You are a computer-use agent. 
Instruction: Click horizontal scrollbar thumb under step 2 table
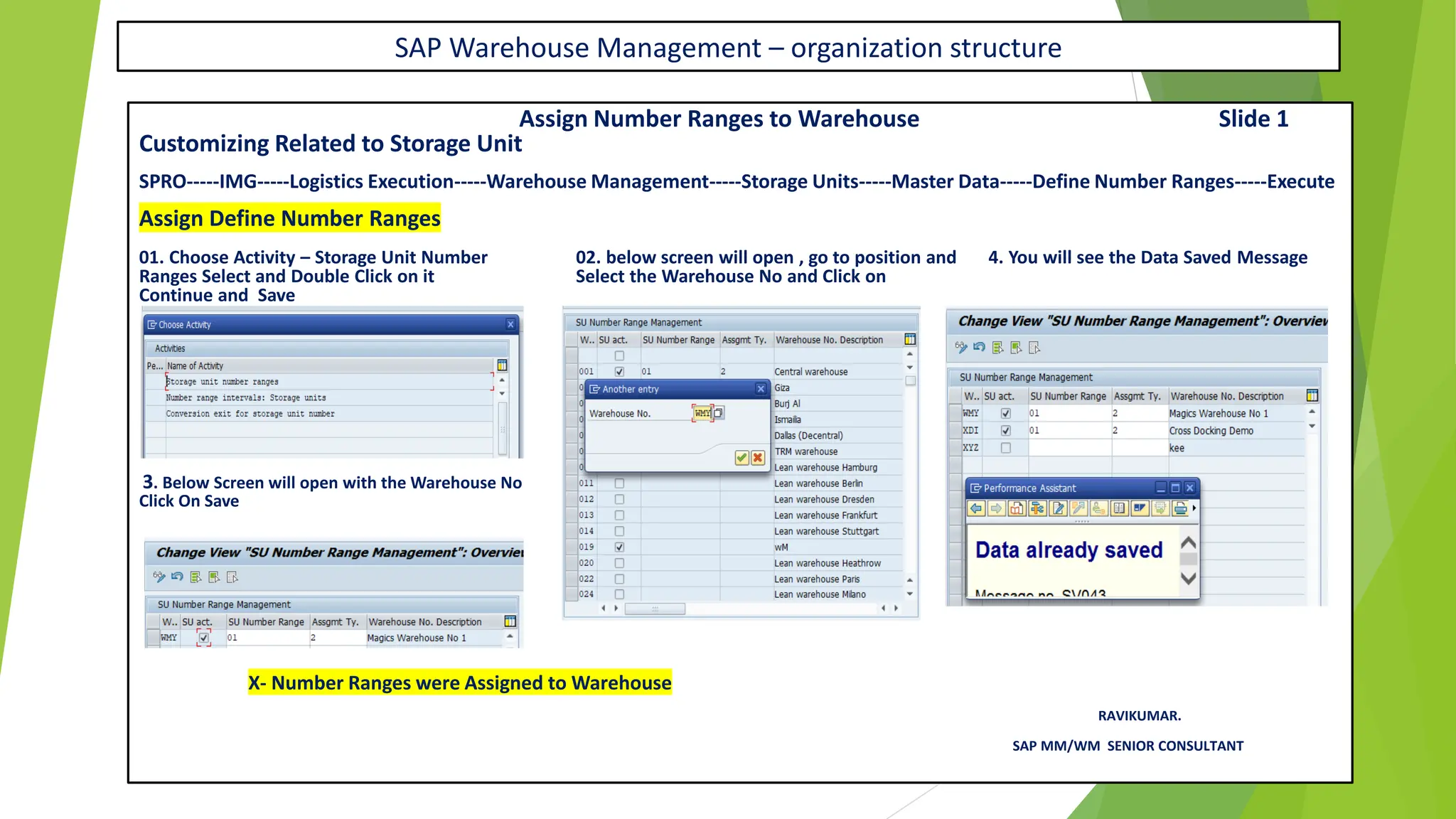655,609
